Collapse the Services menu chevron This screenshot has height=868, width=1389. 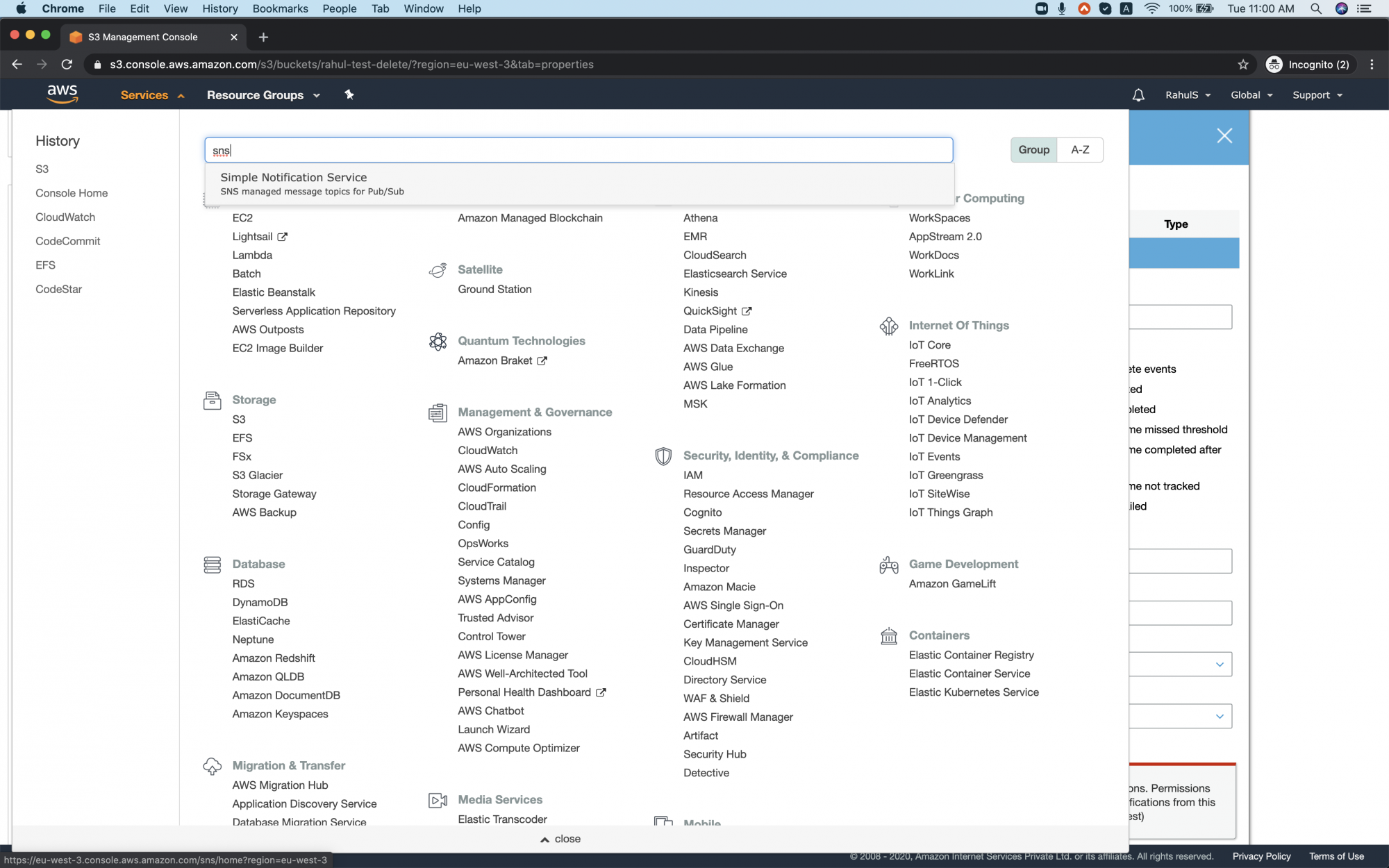click(180, 95)
